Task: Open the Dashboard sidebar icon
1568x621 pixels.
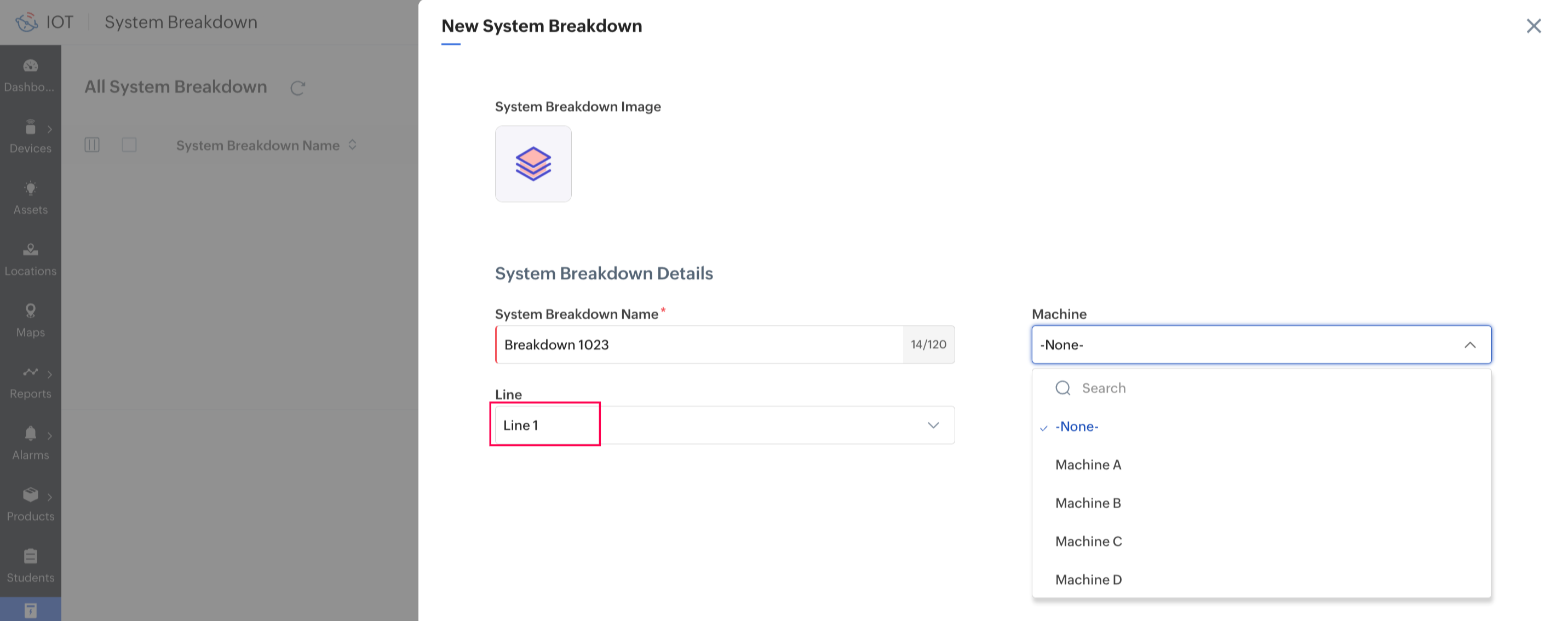Action: tap(31, 67)
